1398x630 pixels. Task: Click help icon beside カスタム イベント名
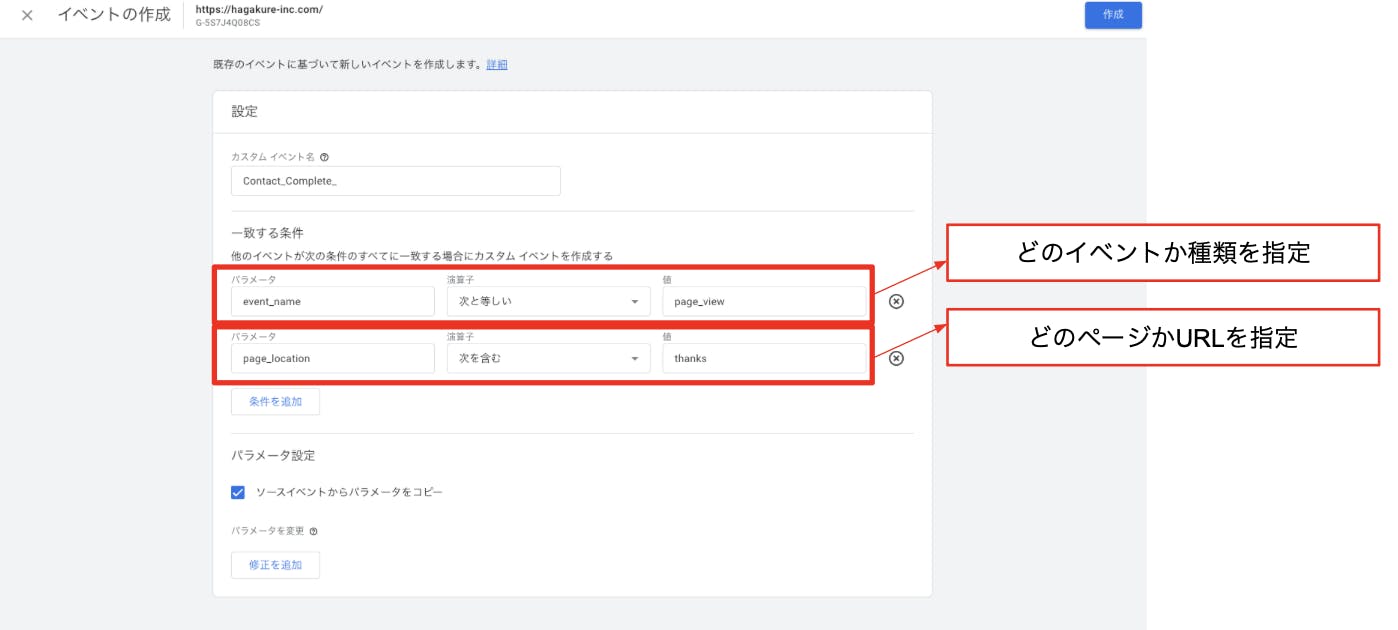click(x=324, y=157)
